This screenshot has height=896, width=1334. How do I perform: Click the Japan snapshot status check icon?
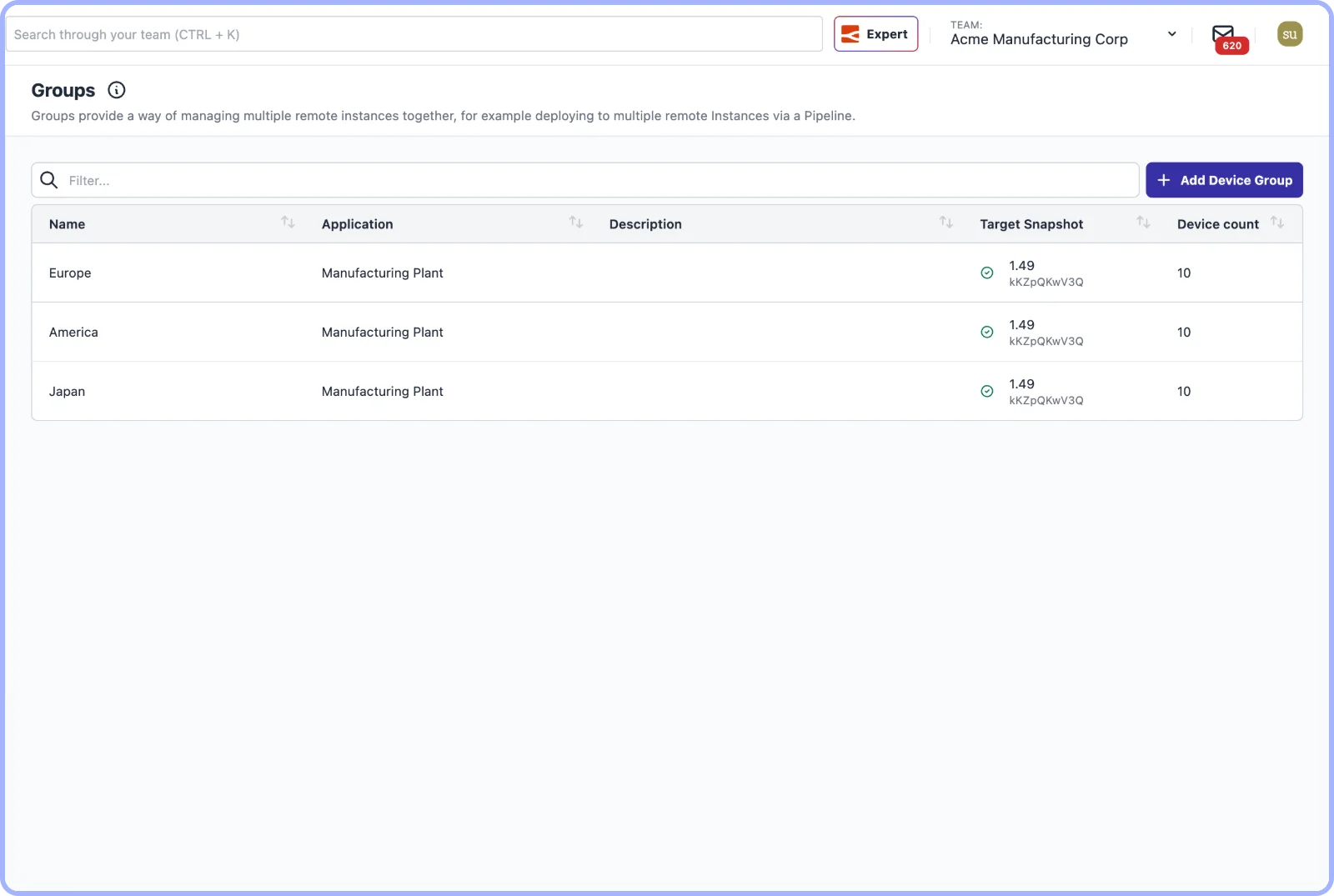987,391
